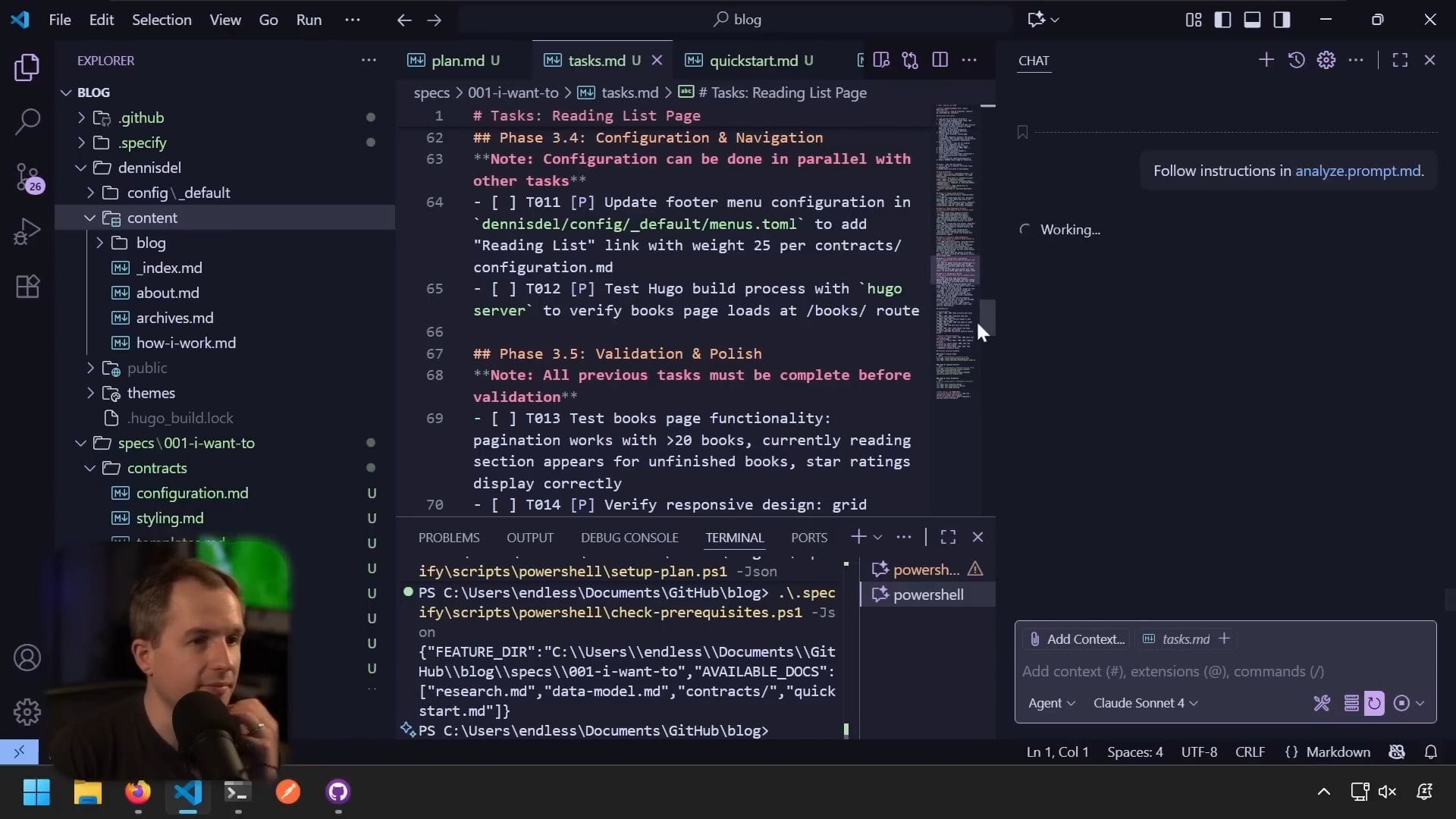Toggle the primary side bar layout button
The image size is (1456, 819).
1222,20
